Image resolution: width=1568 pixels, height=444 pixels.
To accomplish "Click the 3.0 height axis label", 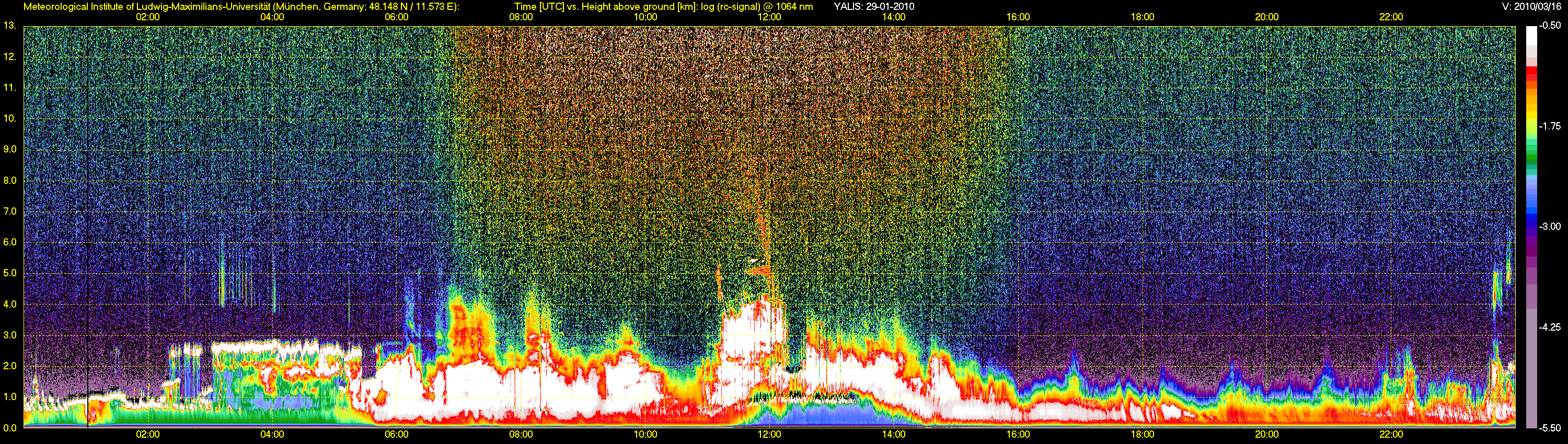I will point(10,334).
